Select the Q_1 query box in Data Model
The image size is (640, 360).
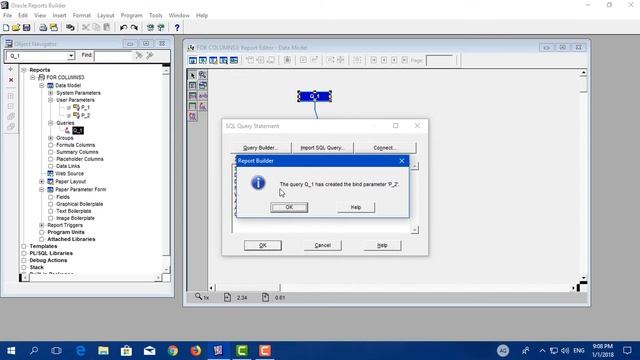coord(314,96)
